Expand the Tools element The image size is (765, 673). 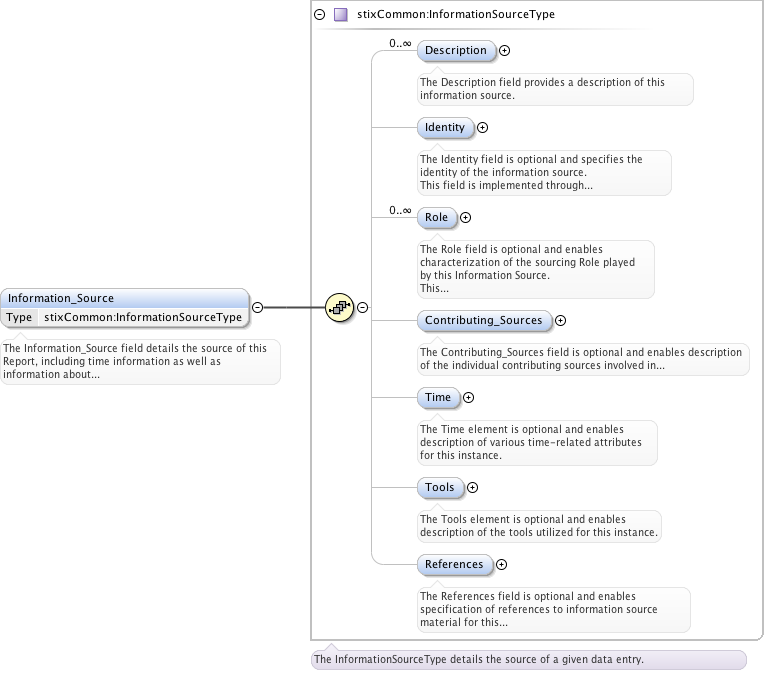pos(472,487)
